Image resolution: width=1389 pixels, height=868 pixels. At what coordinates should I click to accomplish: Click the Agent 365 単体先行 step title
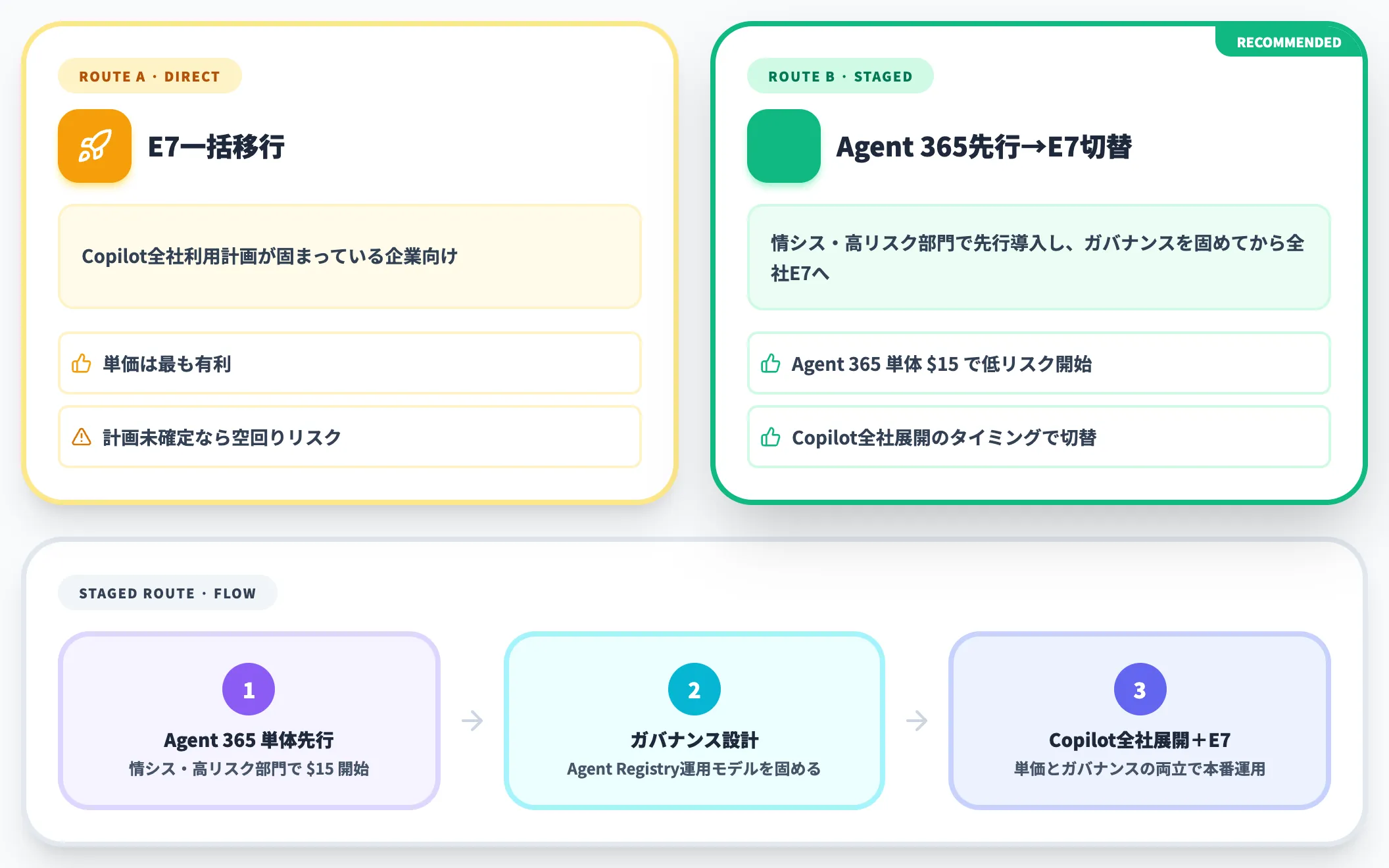(x=249, y=740)
